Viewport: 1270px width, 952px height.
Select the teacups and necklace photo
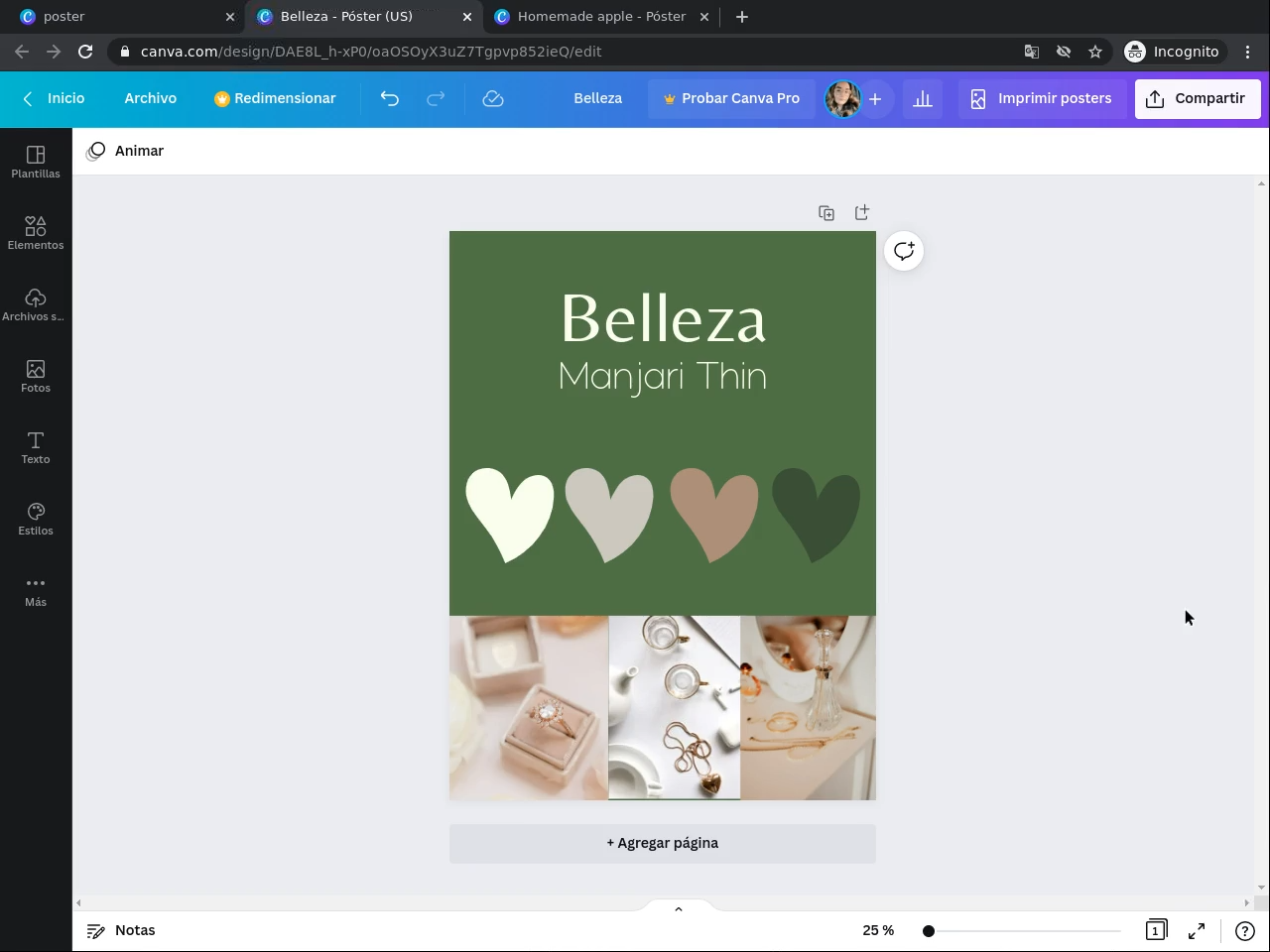point(675,708)
